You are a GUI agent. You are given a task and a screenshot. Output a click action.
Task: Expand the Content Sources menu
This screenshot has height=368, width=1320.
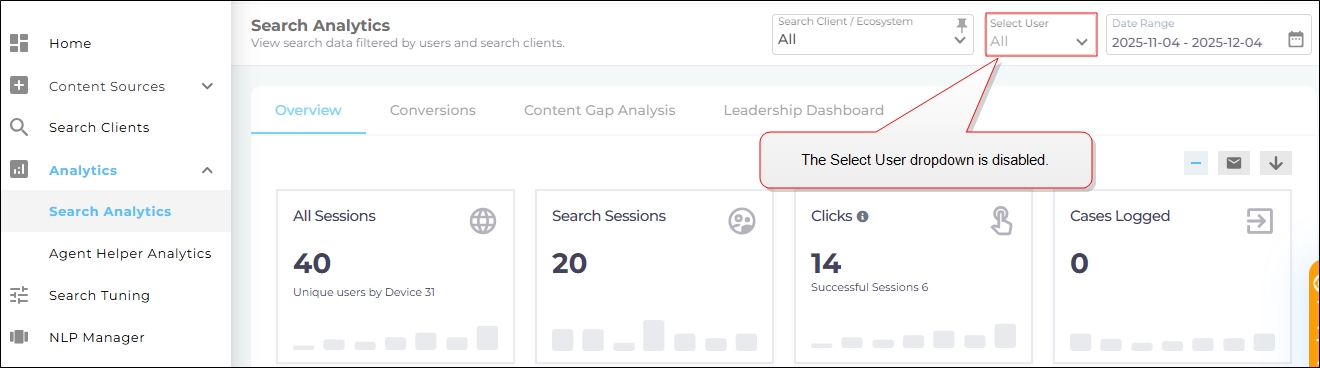point(207,86)
